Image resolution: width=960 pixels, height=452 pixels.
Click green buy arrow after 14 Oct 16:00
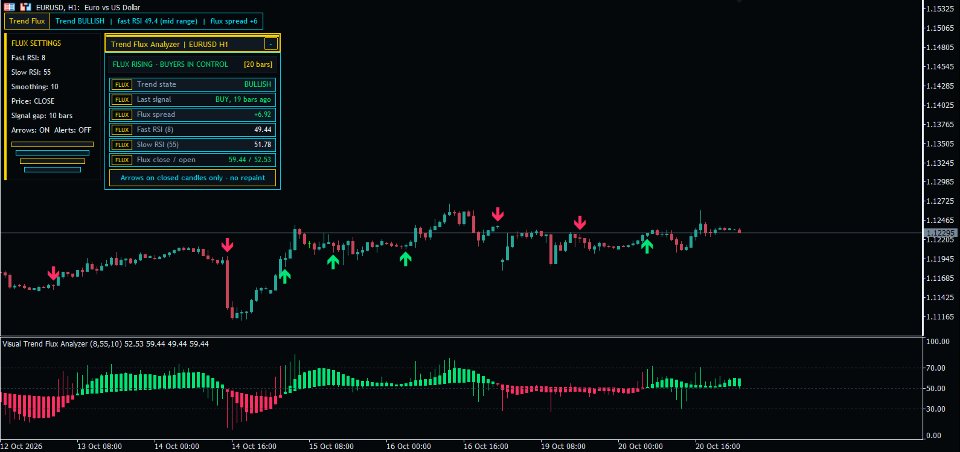[x=285, y=276]
